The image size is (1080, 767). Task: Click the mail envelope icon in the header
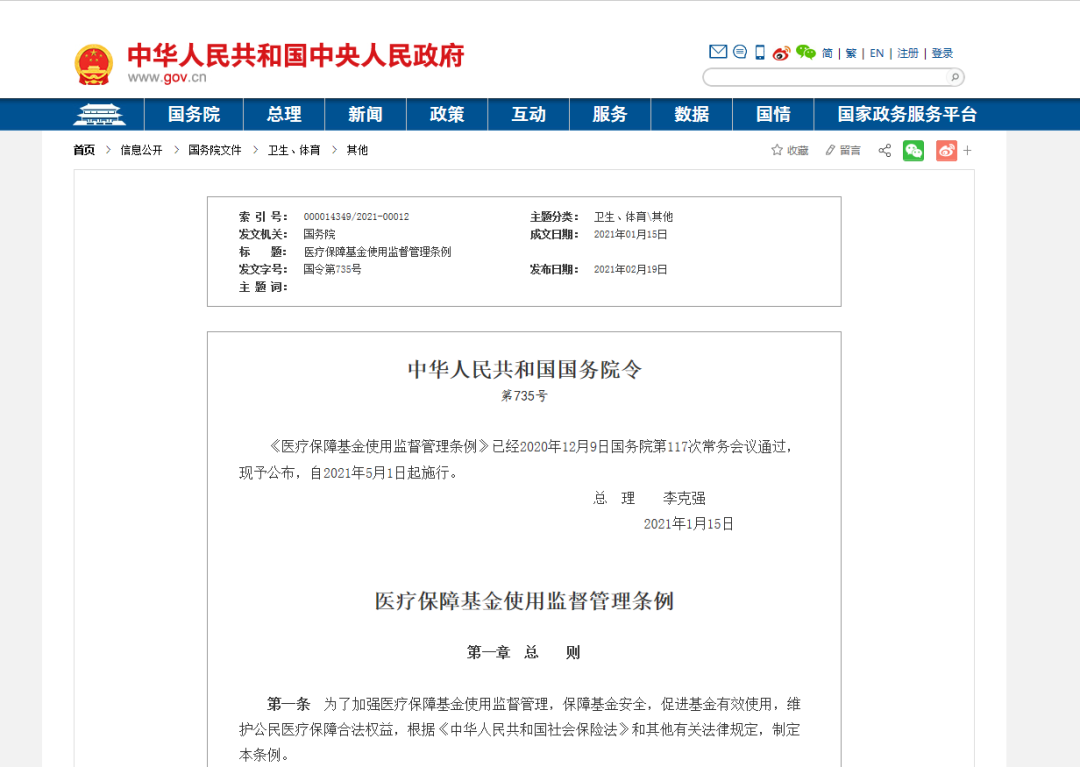(x=718, y=52)
